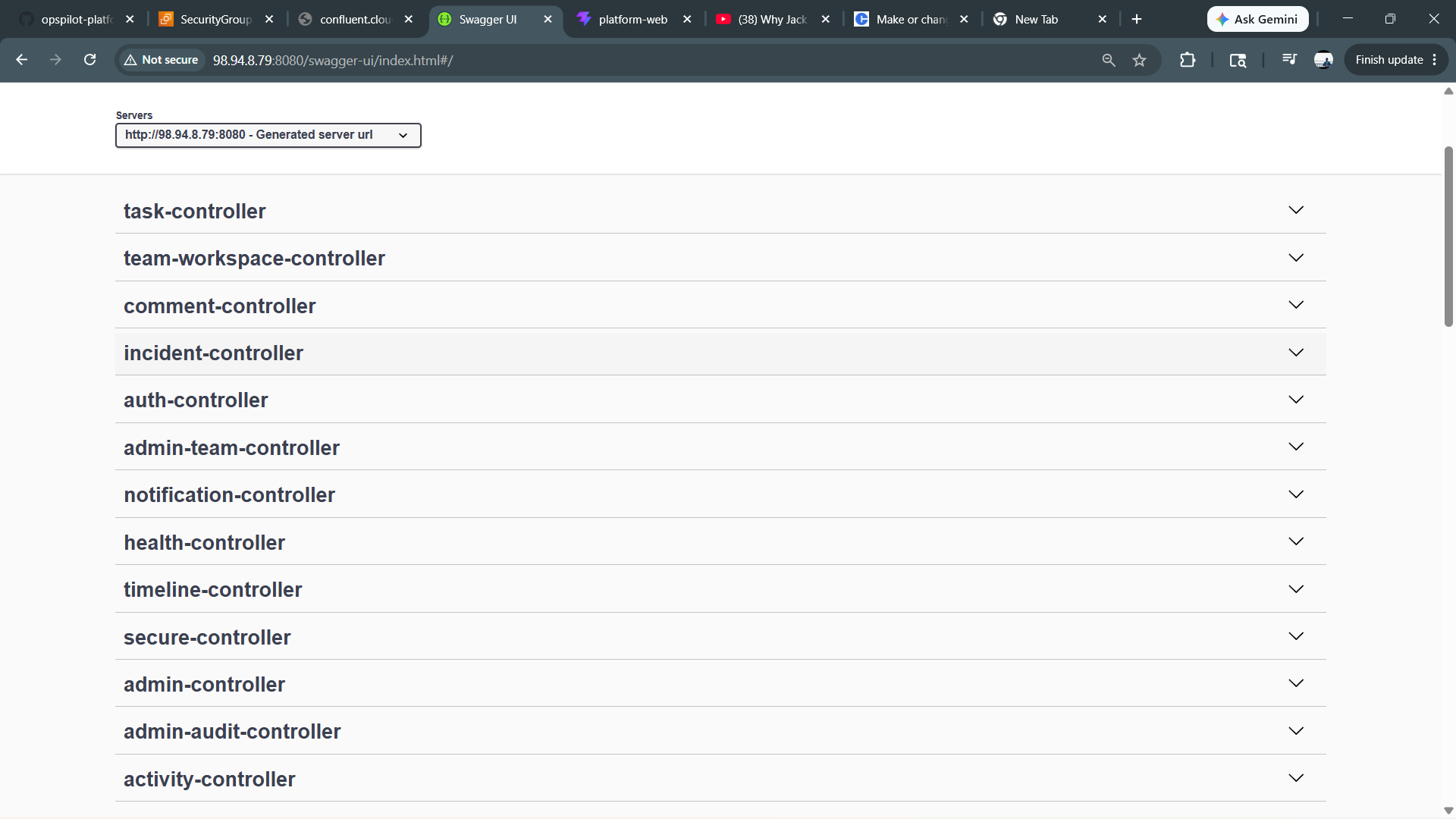Click the Chrome menu three-dots icon
1456x819 pixels.
tap(1435, 60)
